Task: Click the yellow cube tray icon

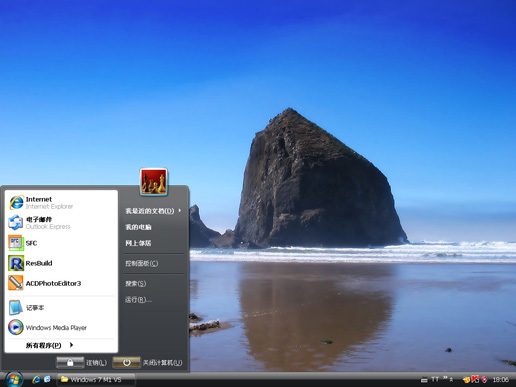Action: pos(466,380)
